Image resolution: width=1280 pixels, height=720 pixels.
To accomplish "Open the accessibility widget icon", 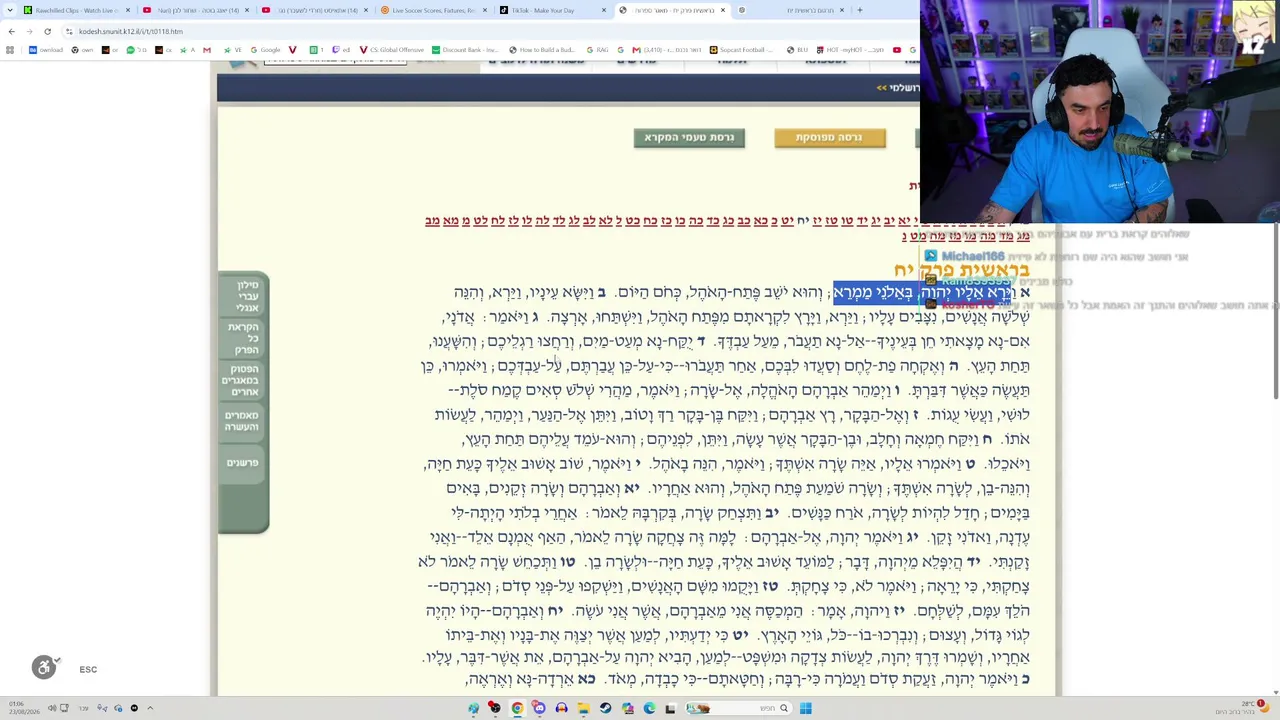I will pyautogui.click(x=44, y=667).
